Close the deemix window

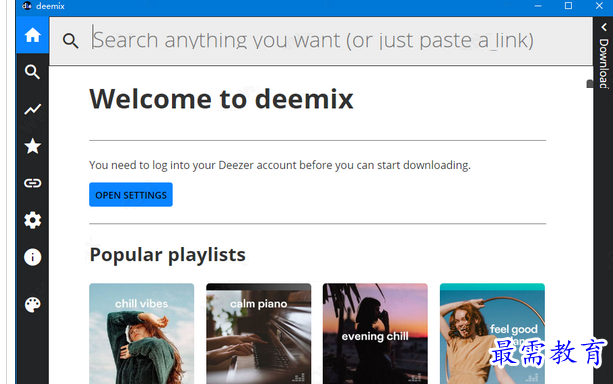[599, 6]
